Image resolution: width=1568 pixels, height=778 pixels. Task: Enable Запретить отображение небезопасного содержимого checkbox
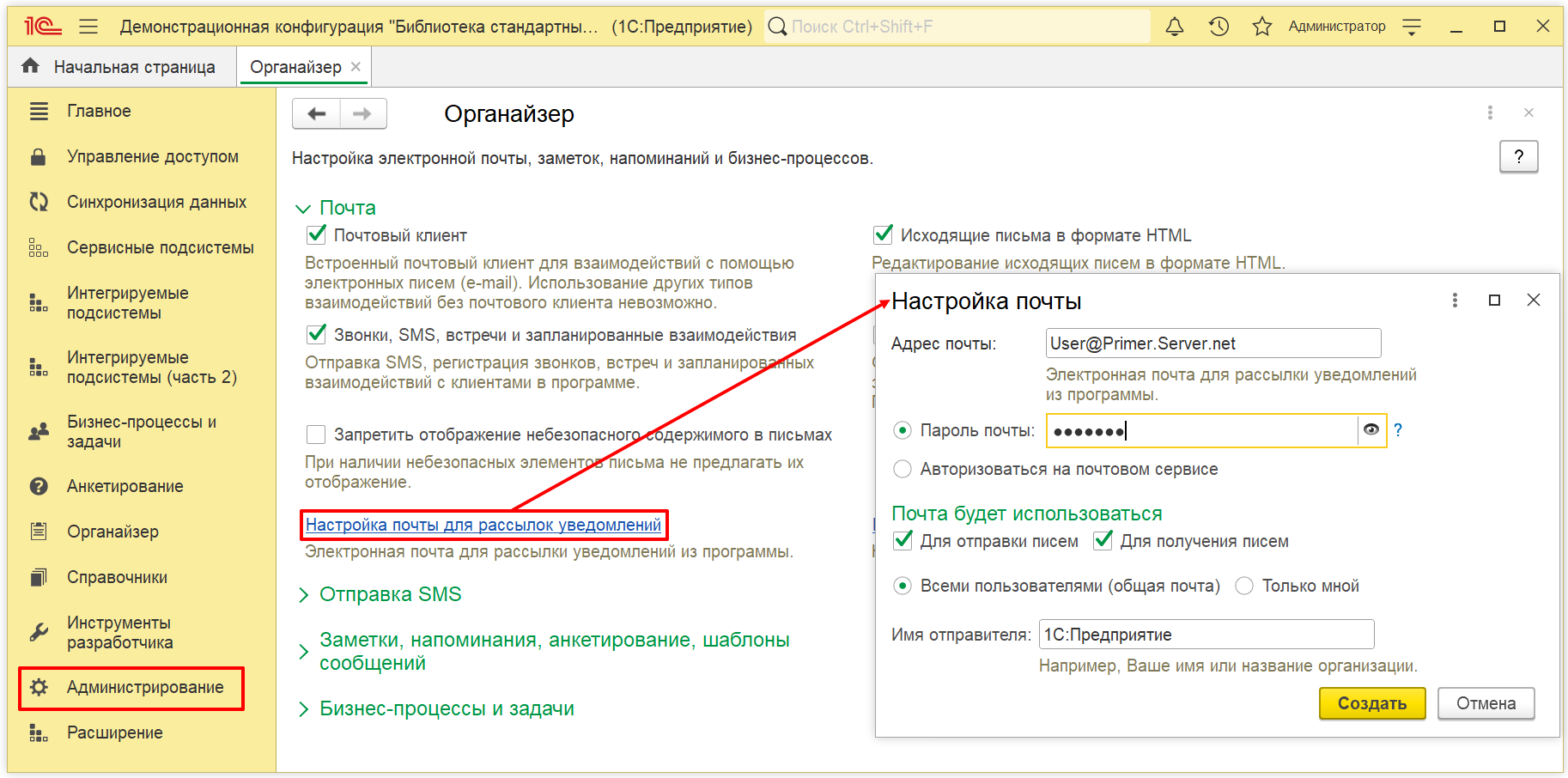click(316, 435)
